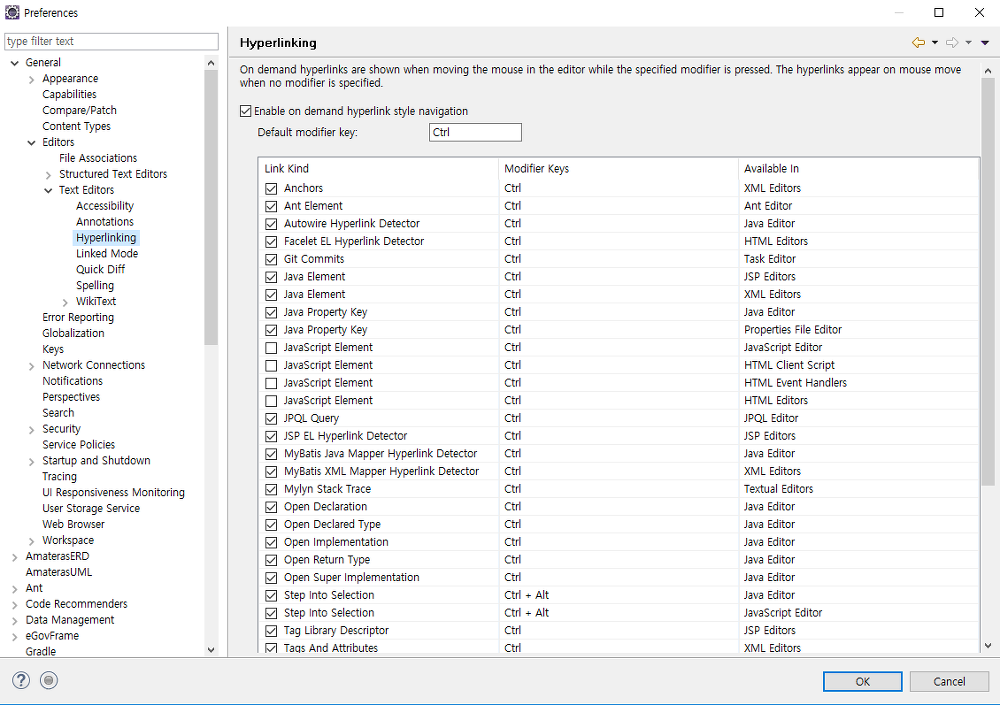Open the Web Browser preference page
The image size is (1000, 705).
tap(73, 524)
